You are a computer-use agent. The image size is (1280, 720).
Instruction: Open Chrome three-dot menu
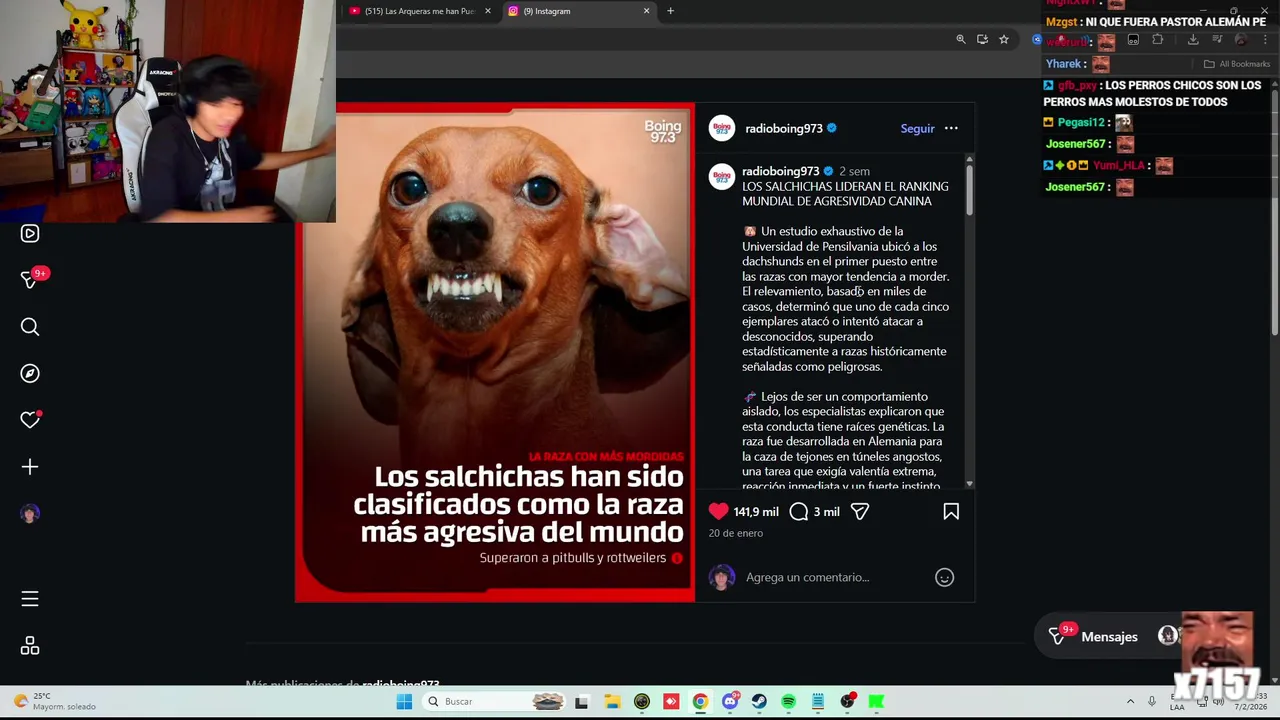click(x=1265, y=39)
